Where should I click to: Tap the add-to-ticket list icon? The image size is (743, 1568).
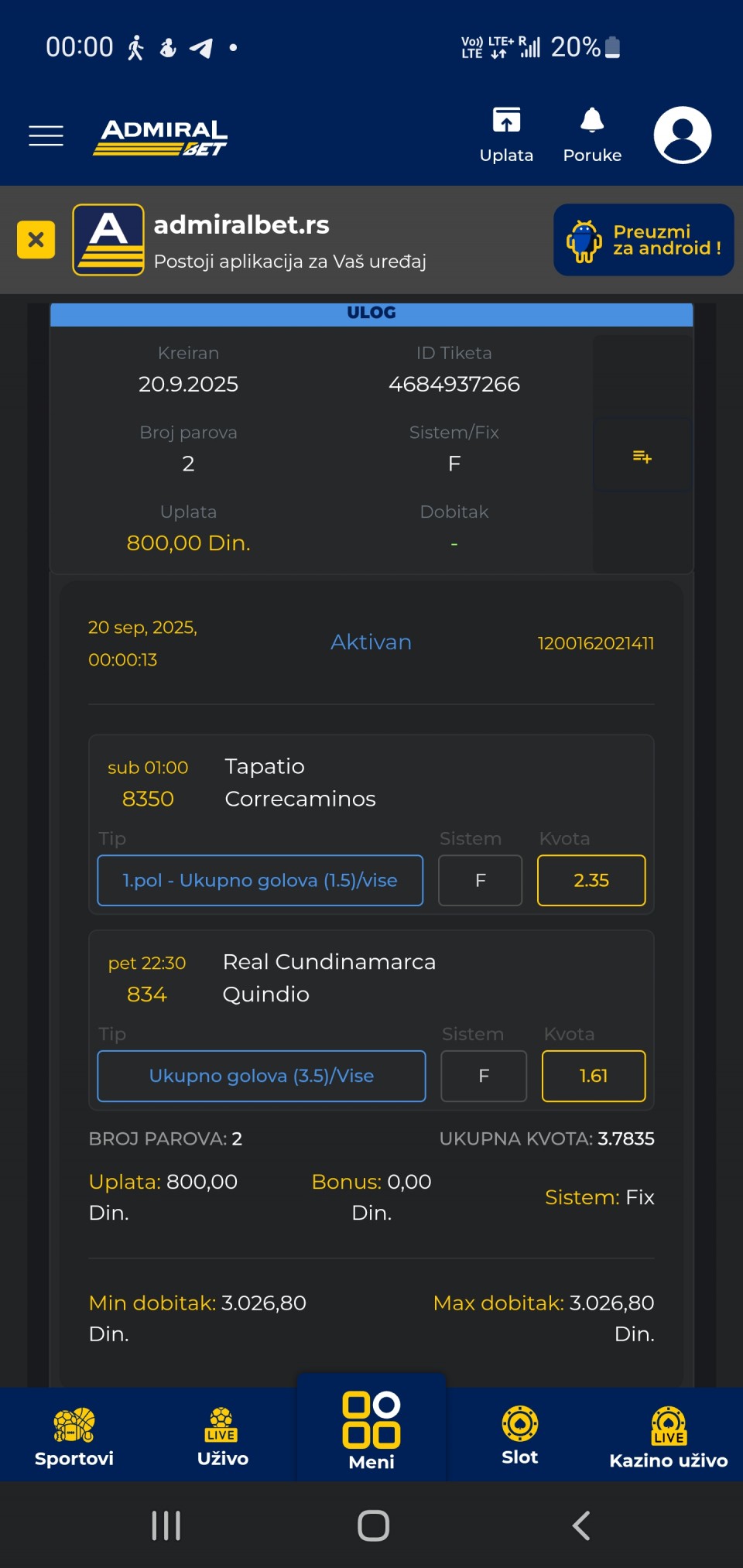(x=642, y=457)
